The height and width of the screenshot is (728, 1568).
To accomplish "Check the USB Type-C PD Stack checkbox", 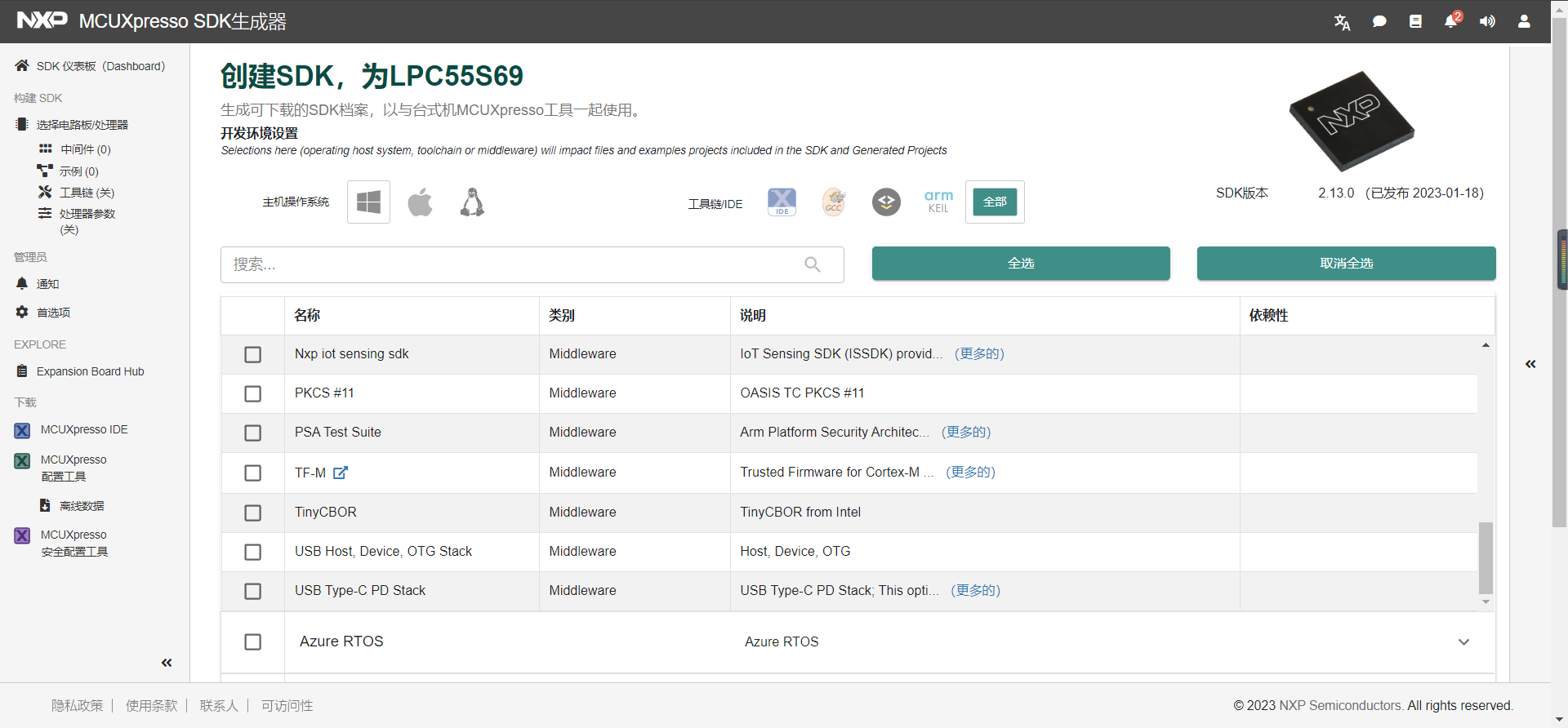I will point(253,591).
